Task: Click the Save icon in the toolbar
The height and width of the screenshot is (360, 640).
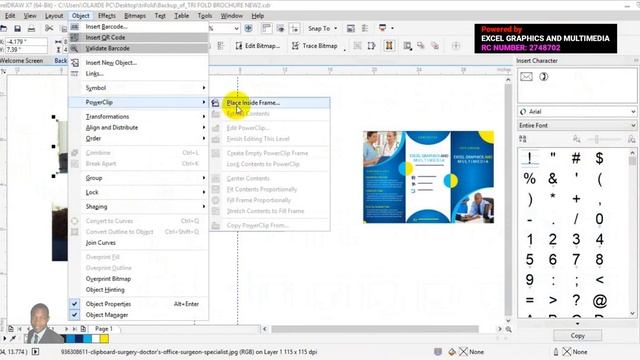Action: tap(17, 29)
